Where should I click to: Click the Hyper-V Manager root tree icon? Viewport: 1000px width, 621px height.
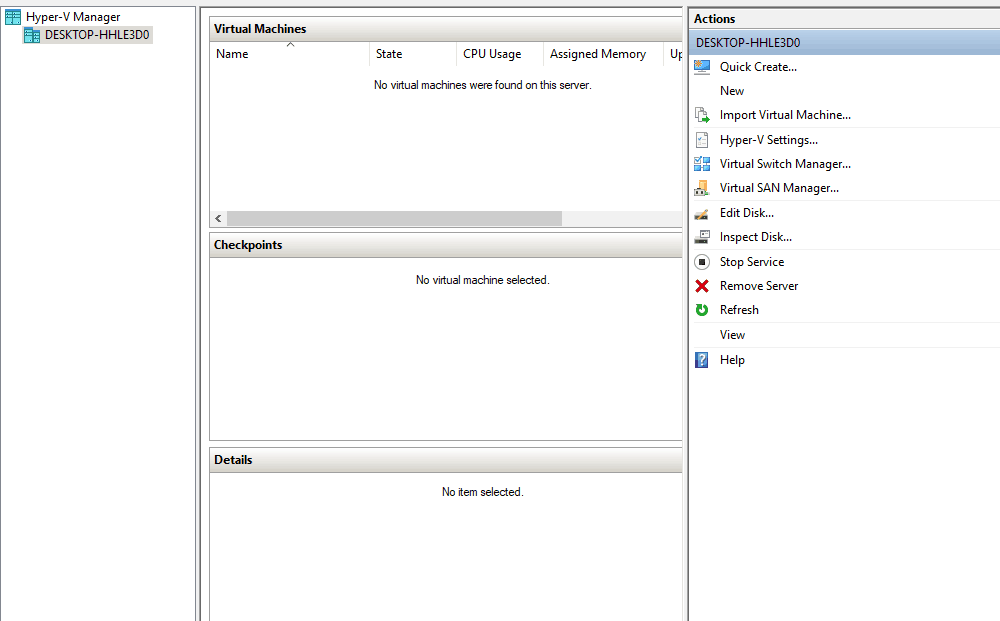pyautogui.click(x=13, y=17)
